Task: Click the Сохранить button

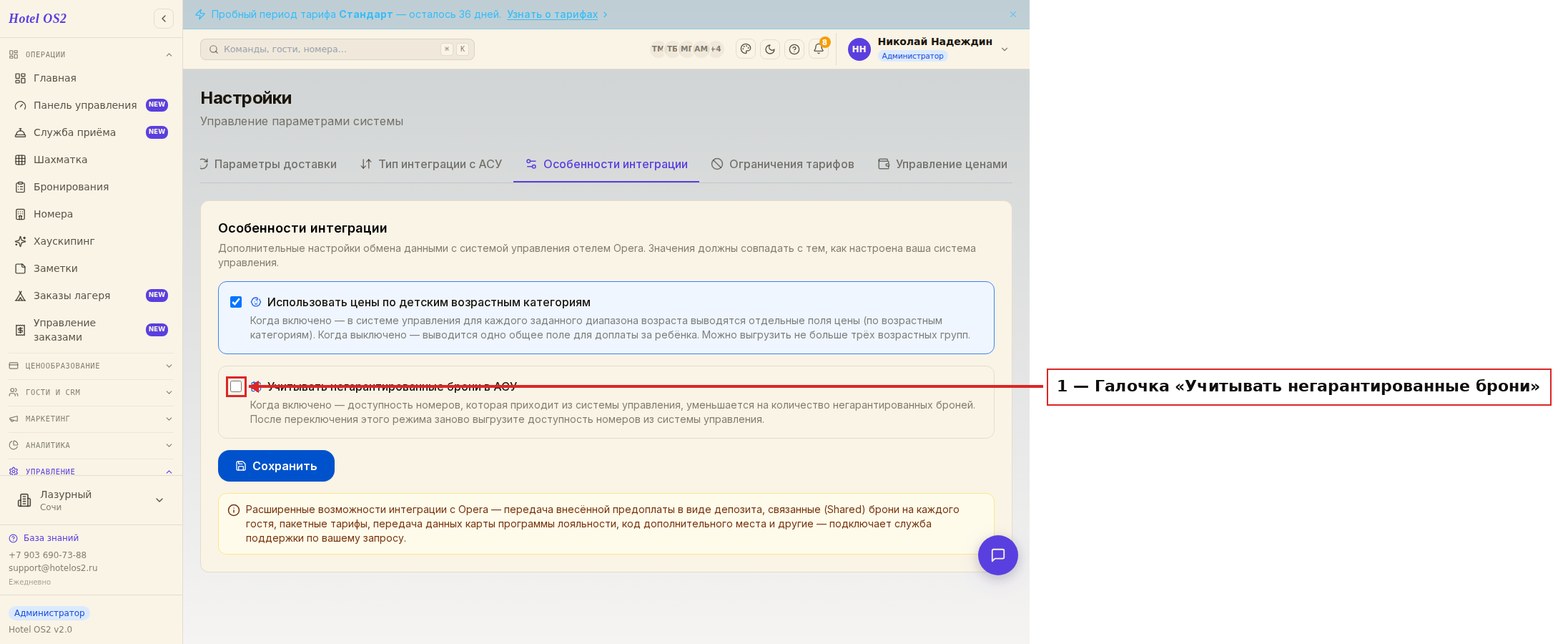Action: 276,466
